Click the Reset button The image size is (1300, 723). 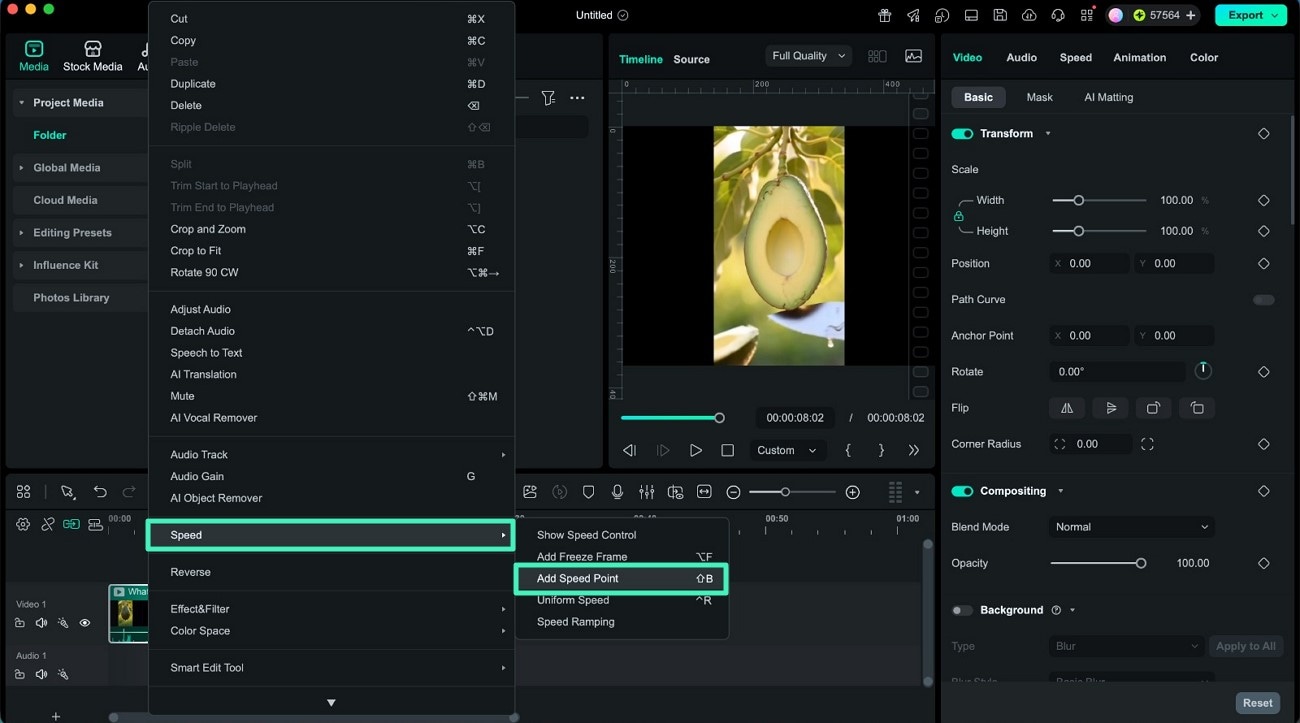(1257, 703)
